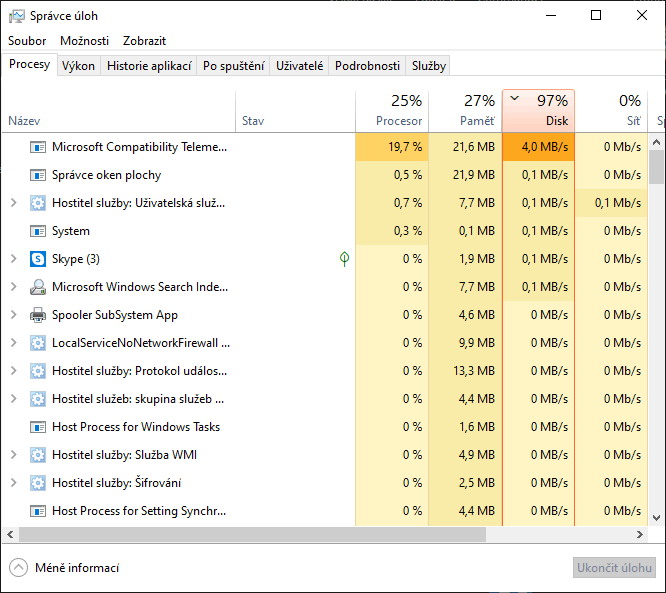Image resolution: width=666 pixels, height=593 pixels.
Task: Expand the Skype (3) process group
Action: pos(13,259)
